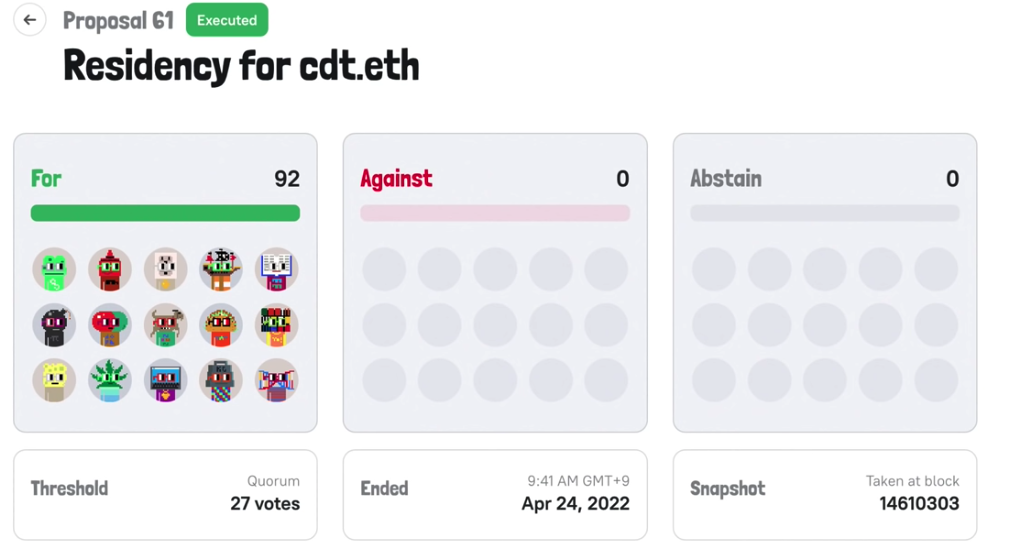Click the green For vote progress bar
This screenshot has width=1010, height=550.
(x=165, y=213)
